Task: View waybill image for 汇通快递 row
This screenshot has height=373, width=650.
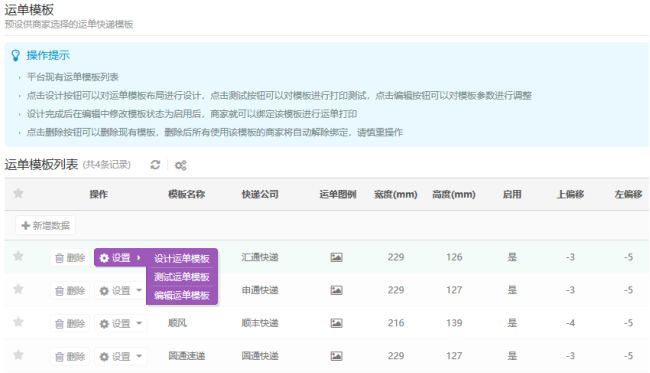Action: pos(336,257)
